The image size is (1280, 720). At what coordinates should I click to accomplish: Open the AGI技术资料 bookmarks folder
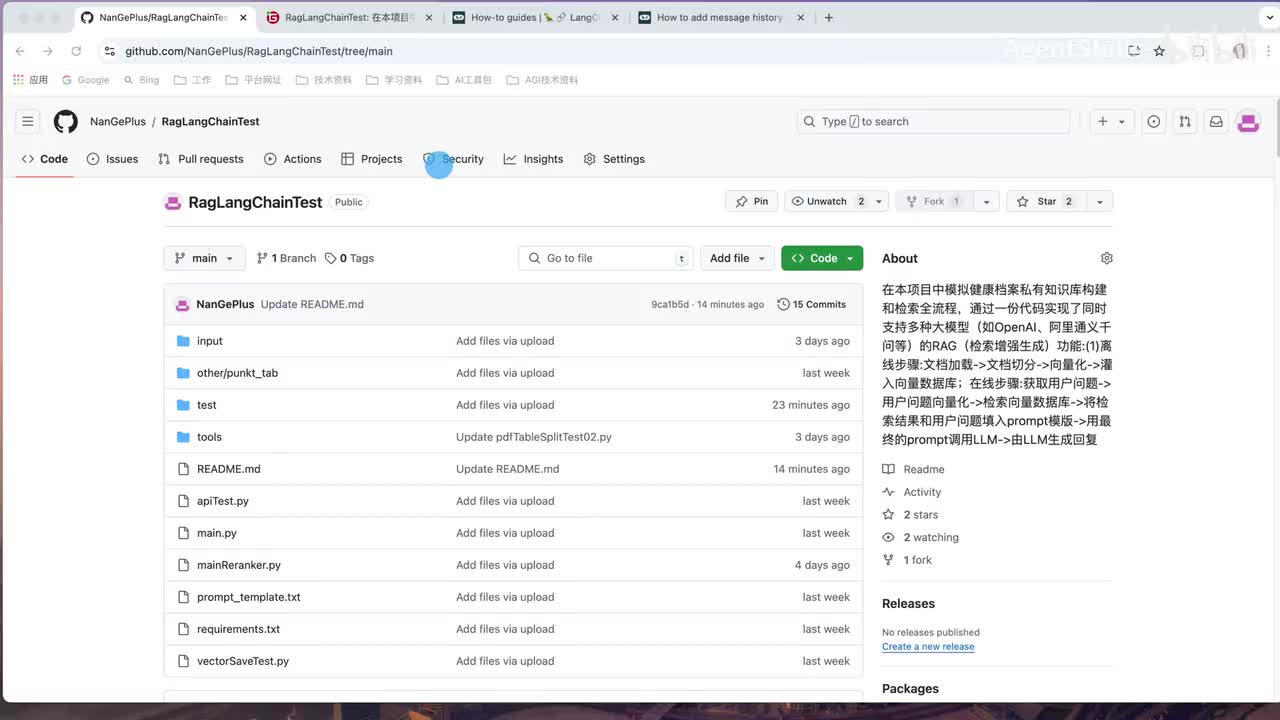click(x=542, y=80)
